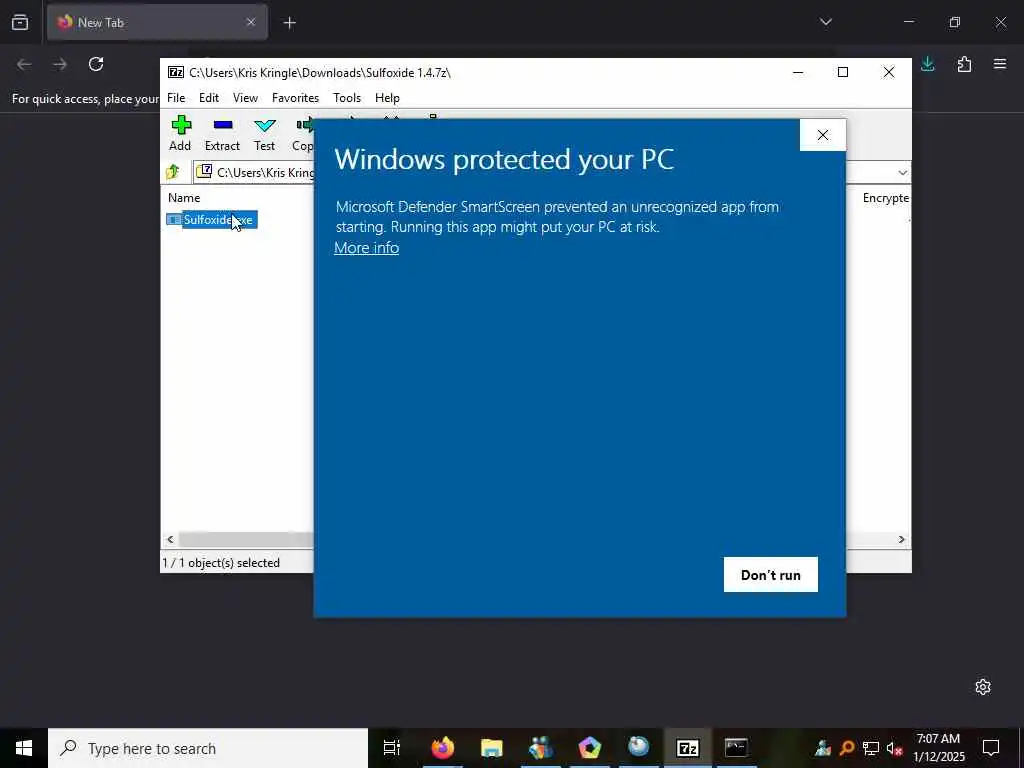The image size is (1024, 768).
Task: Open the Edit menu in 7-Zip
Action: (209, 98)
